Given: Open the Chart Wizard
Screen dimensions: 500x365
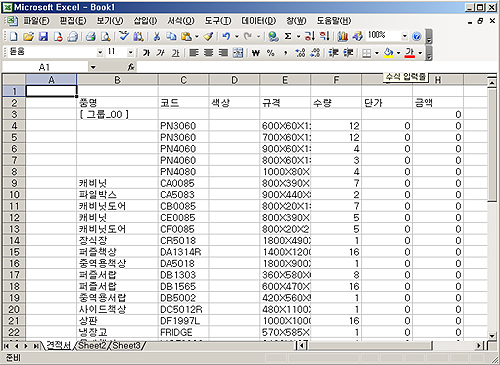Looking at the screenshot, I should [342, 36].
